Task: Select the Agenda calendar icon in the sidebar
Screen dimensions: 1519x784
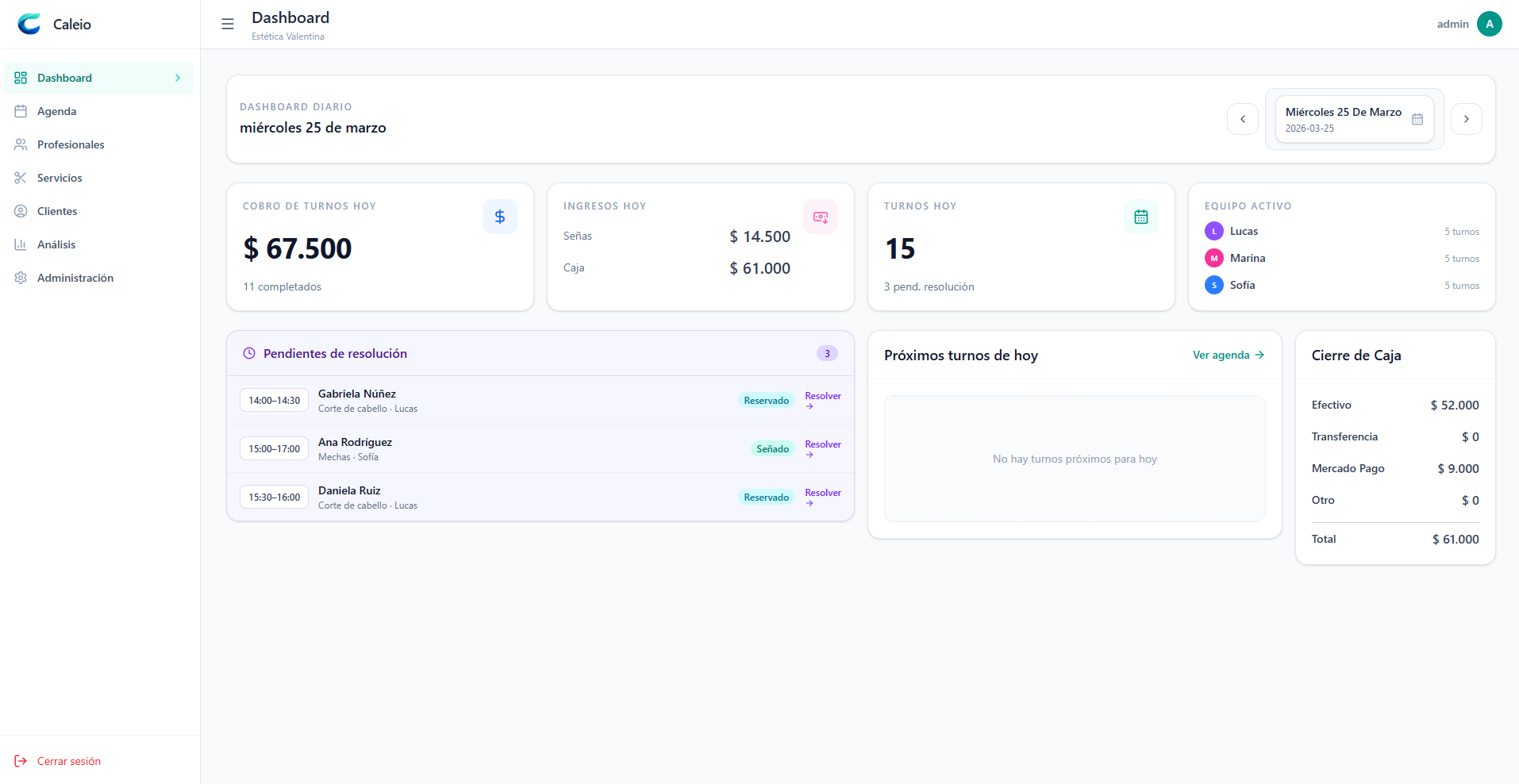Action: click(21, 111)
